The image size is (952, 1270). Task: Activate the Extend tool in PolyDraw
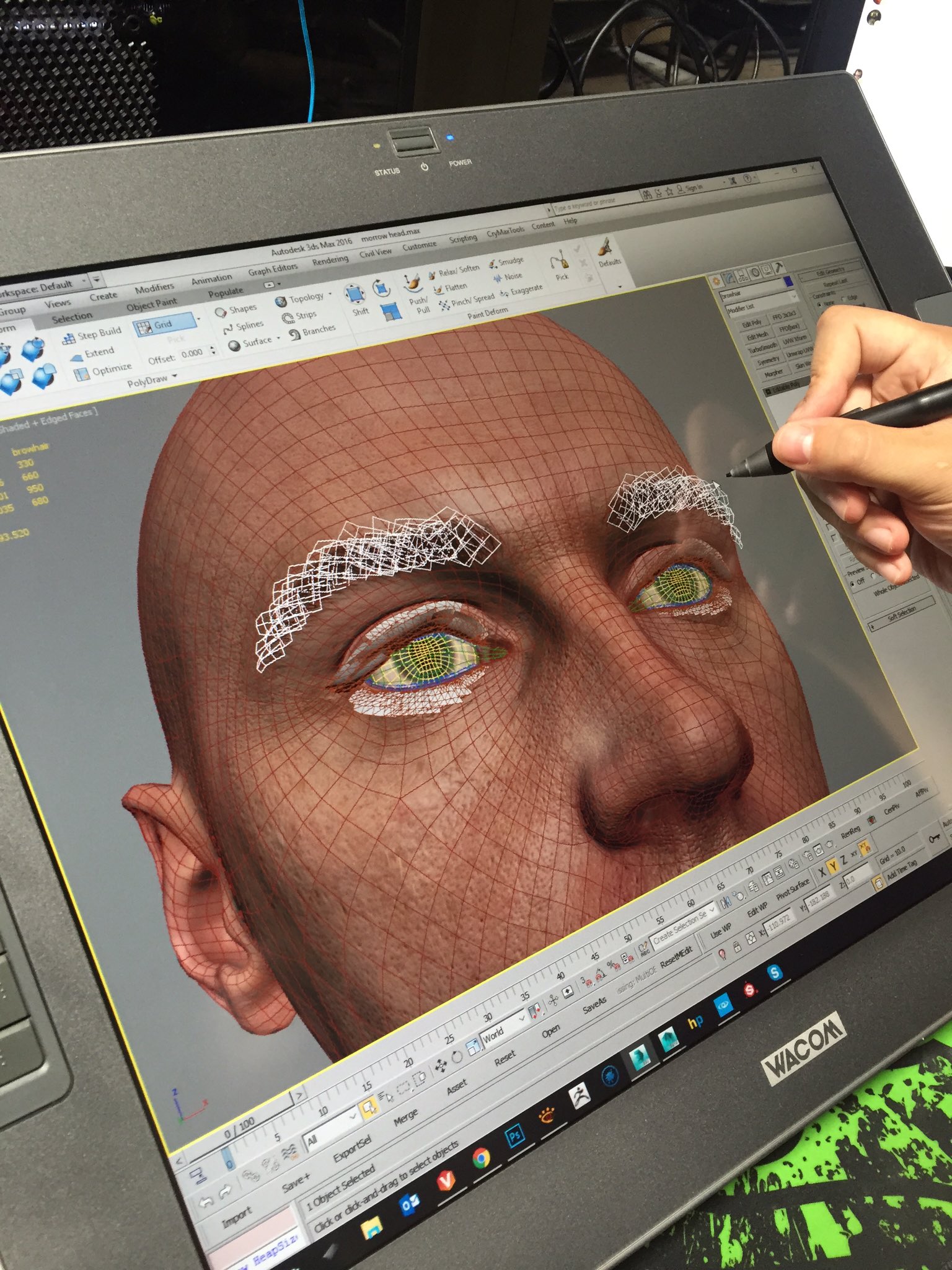tap(92, 353)
